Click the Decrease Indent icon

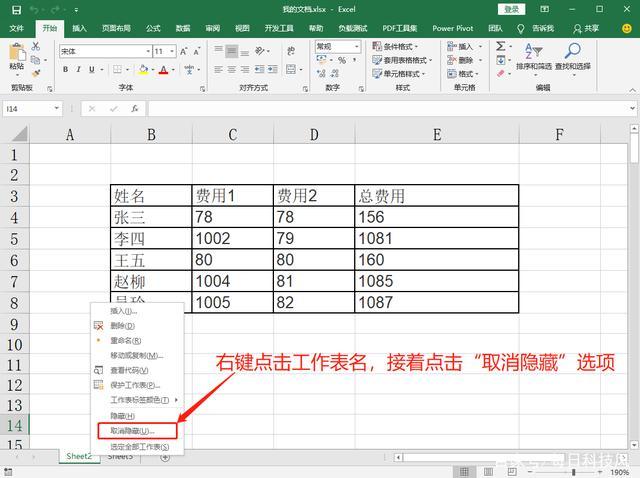259,69
